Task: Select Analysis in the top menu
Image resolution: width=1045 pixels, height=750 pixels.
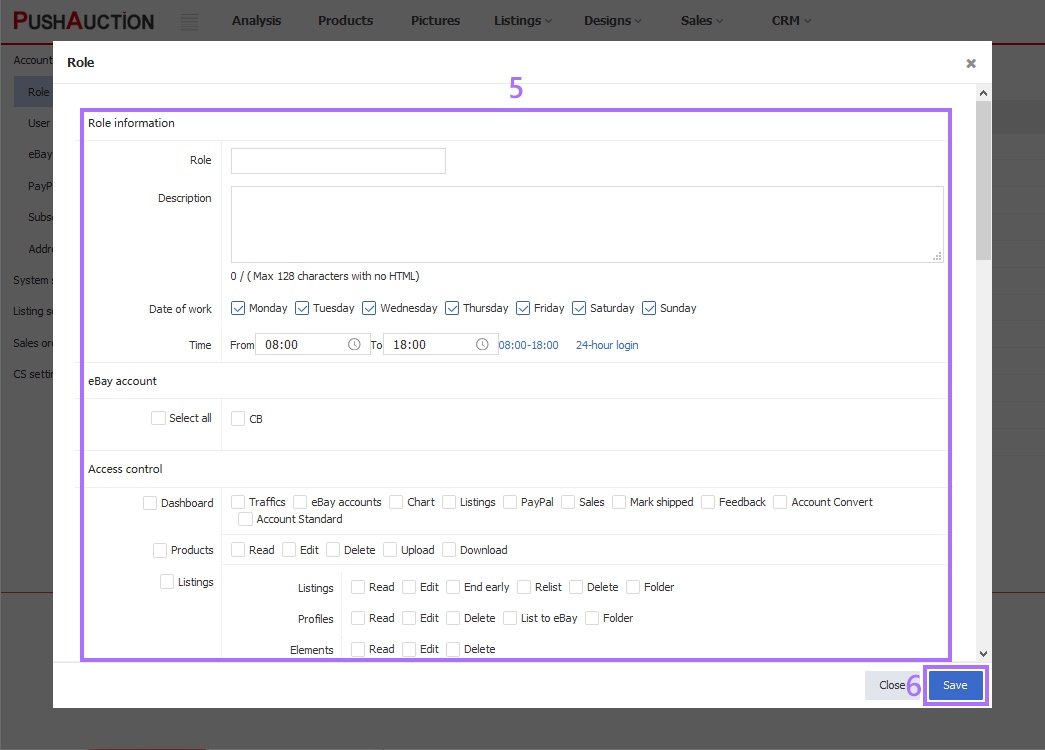Action: click(256, 20)
